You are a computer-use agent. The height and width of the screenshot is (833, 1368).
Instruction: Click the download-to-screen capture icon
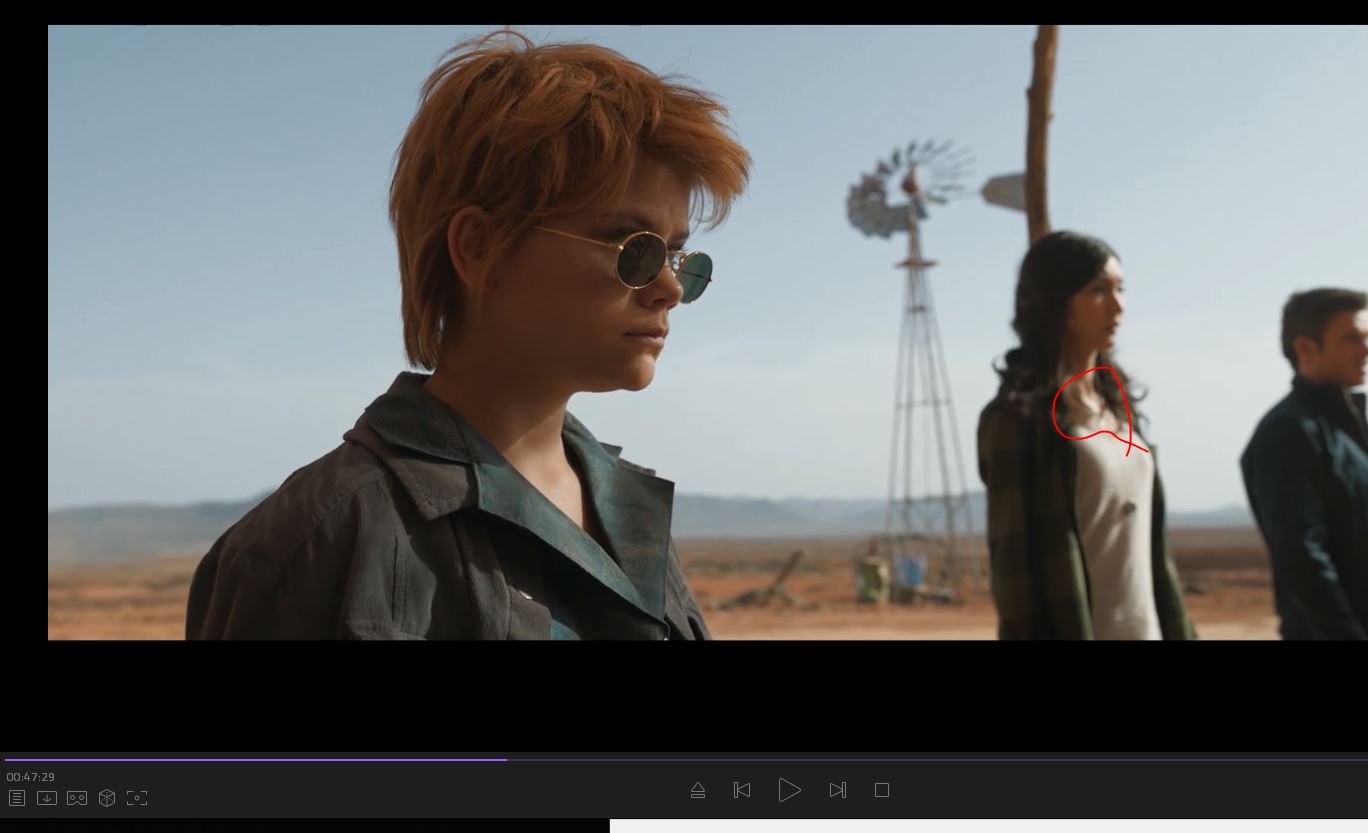pyautogui.click(x=47, y=798)
